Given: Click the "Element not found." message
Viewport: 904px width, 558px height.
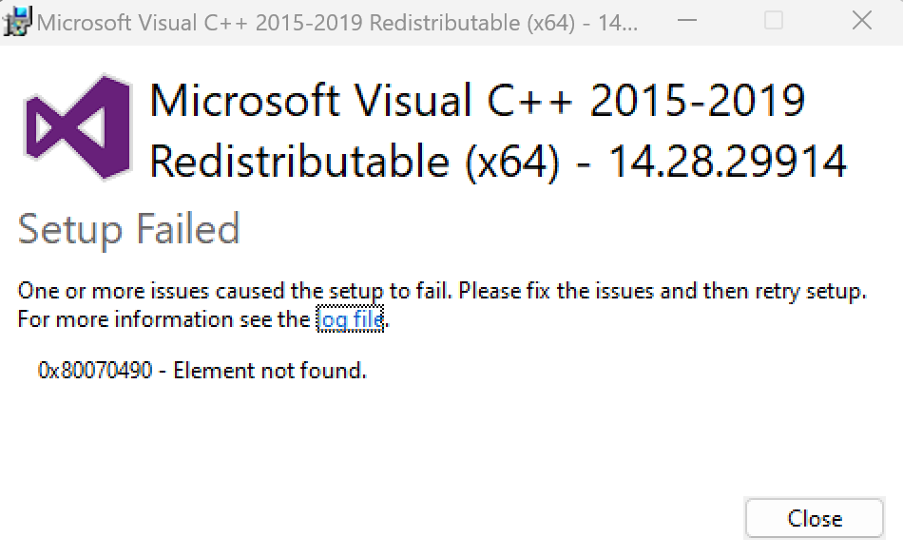Looking at the screenshot, I should tap(270, 371).
